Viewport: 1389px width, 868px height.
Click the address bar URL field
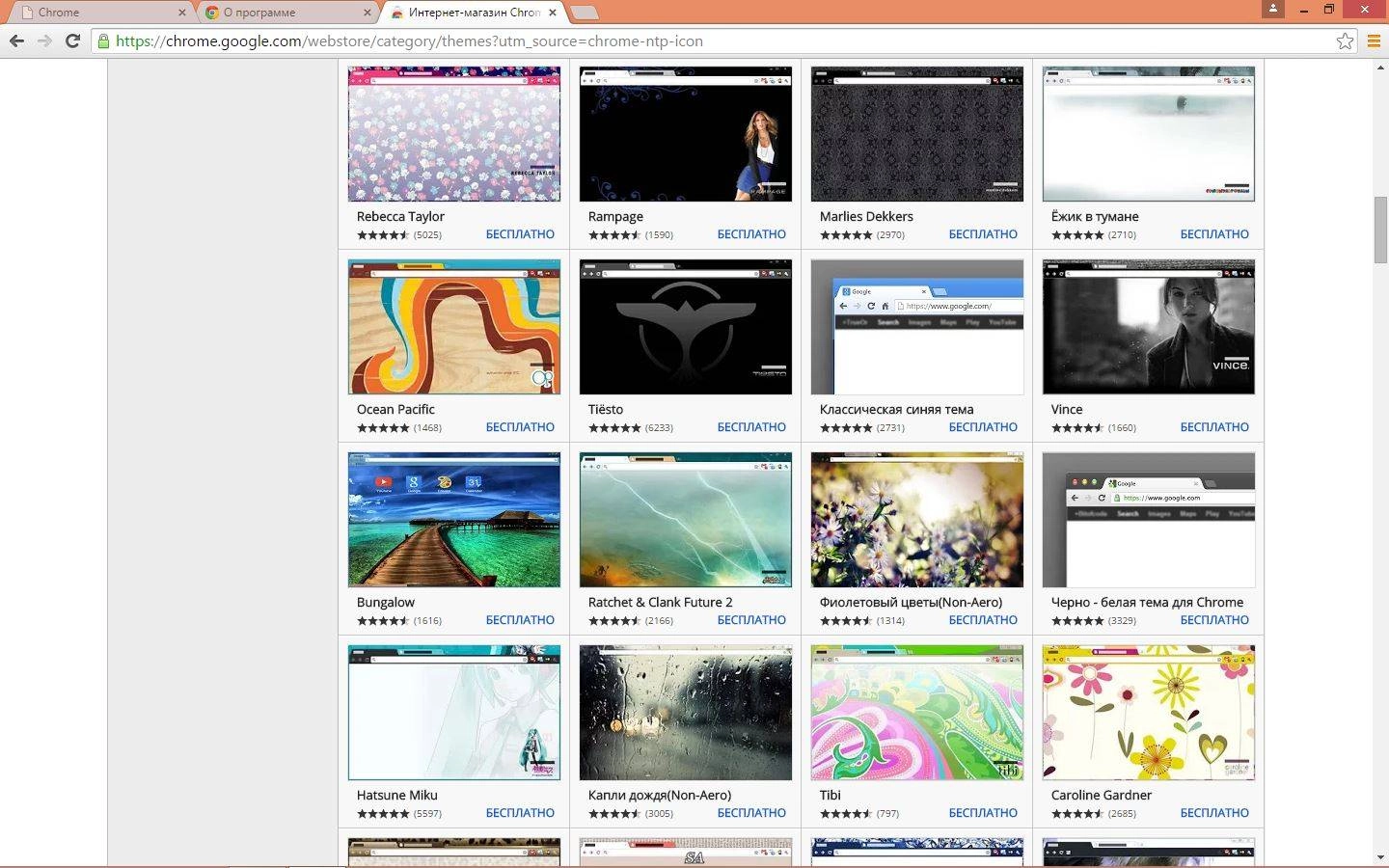[723, 41]
